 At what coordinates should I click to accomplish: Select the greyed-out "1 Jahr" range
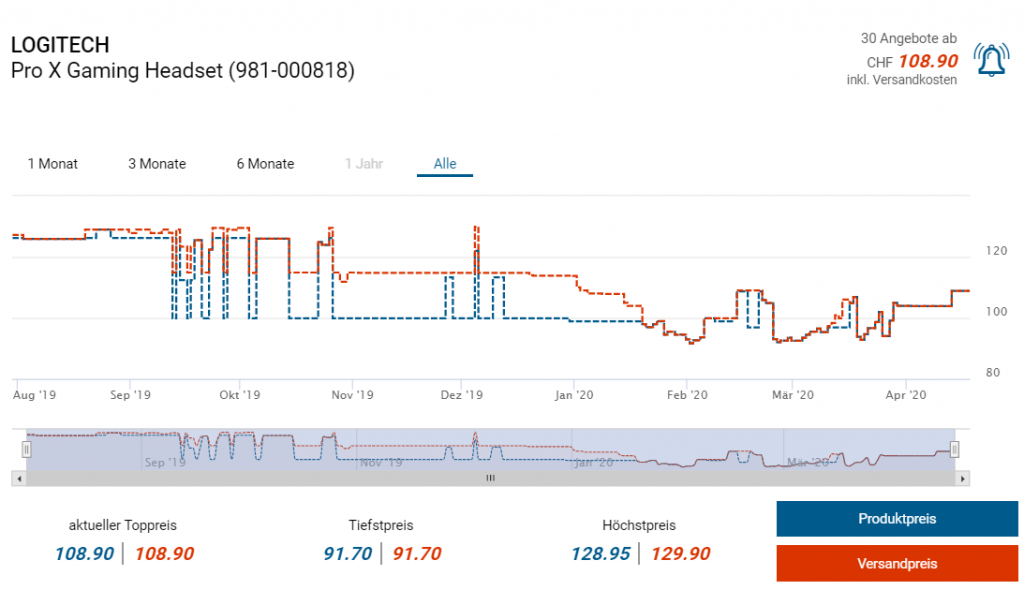click(x=364, y=164)
